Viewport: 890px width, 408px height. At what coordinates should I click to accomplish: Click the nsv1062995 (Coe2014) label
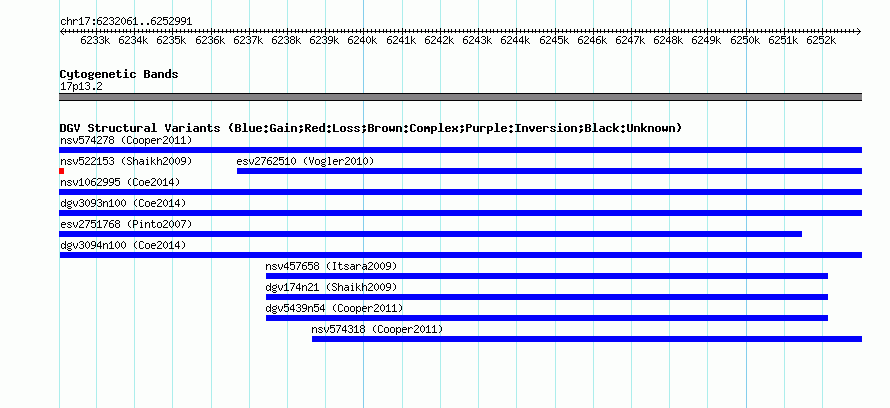[x=120, y=182]
